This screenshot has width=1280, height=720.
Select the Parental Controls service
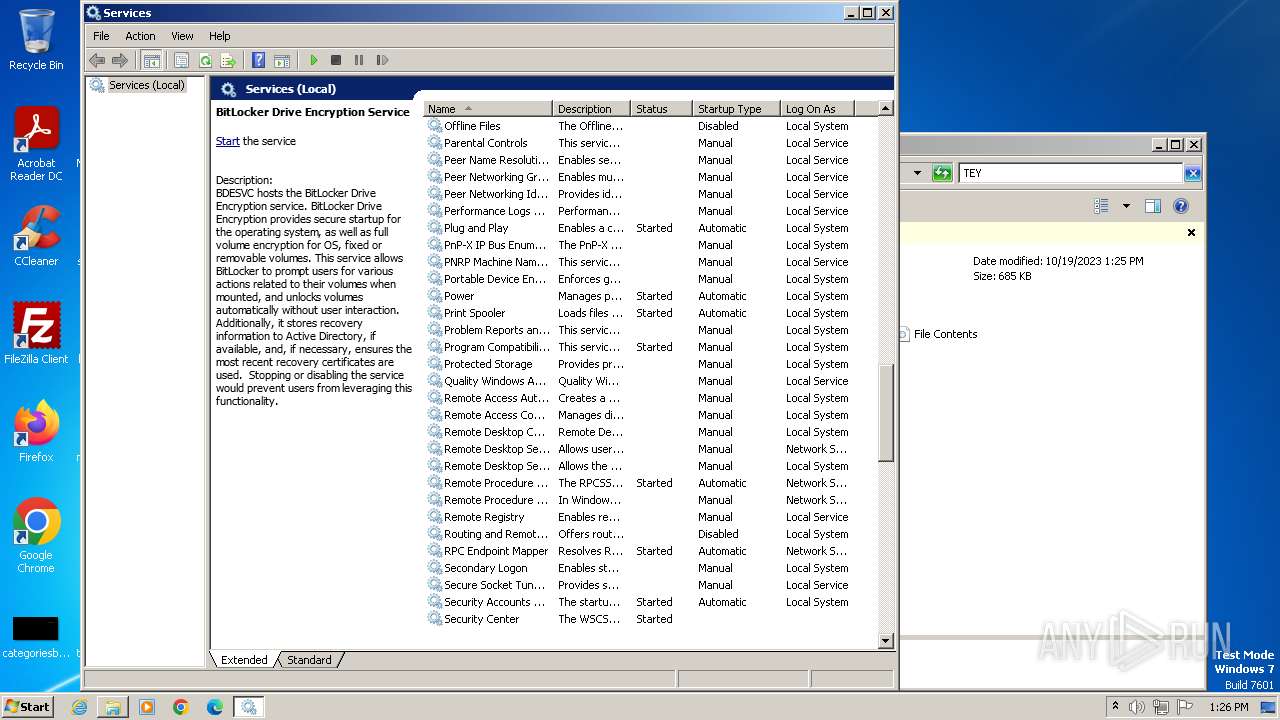(651, 143)
